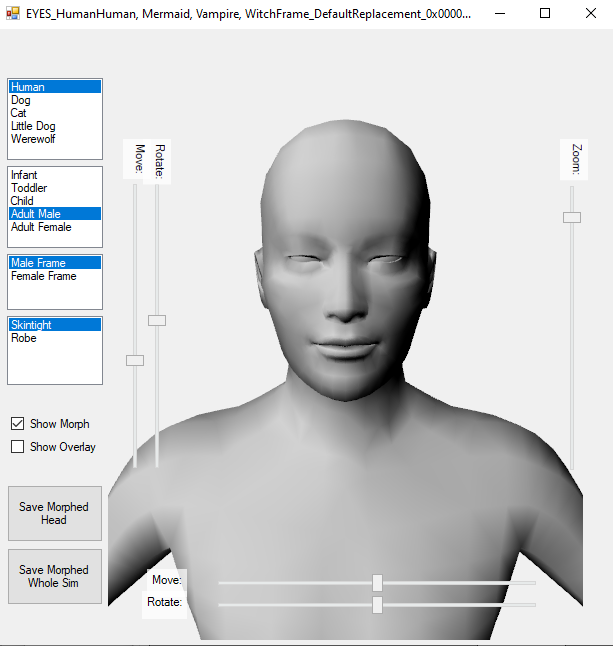Select Male Frame option
Screen dimensions: 613x646
38,263
